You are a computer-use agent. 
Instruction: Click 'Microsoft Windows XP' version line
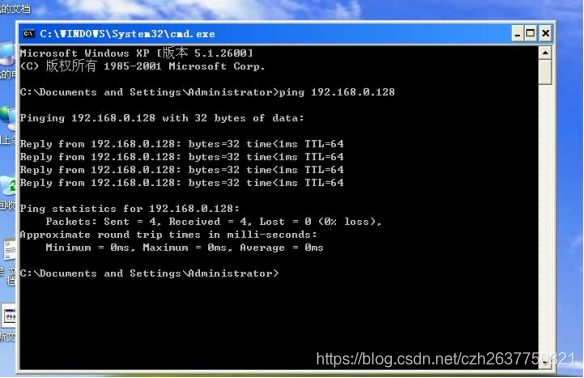137,53
